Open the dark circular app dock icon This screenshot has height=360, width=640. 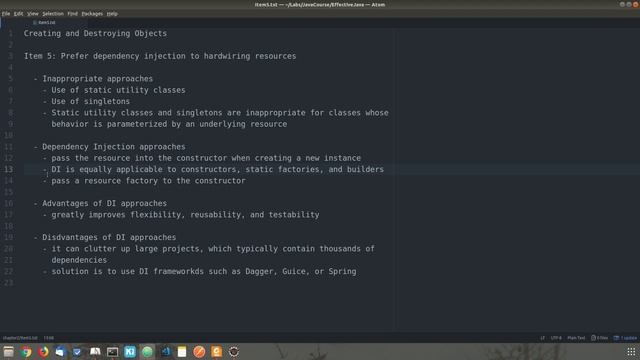[x=234, y=351]
